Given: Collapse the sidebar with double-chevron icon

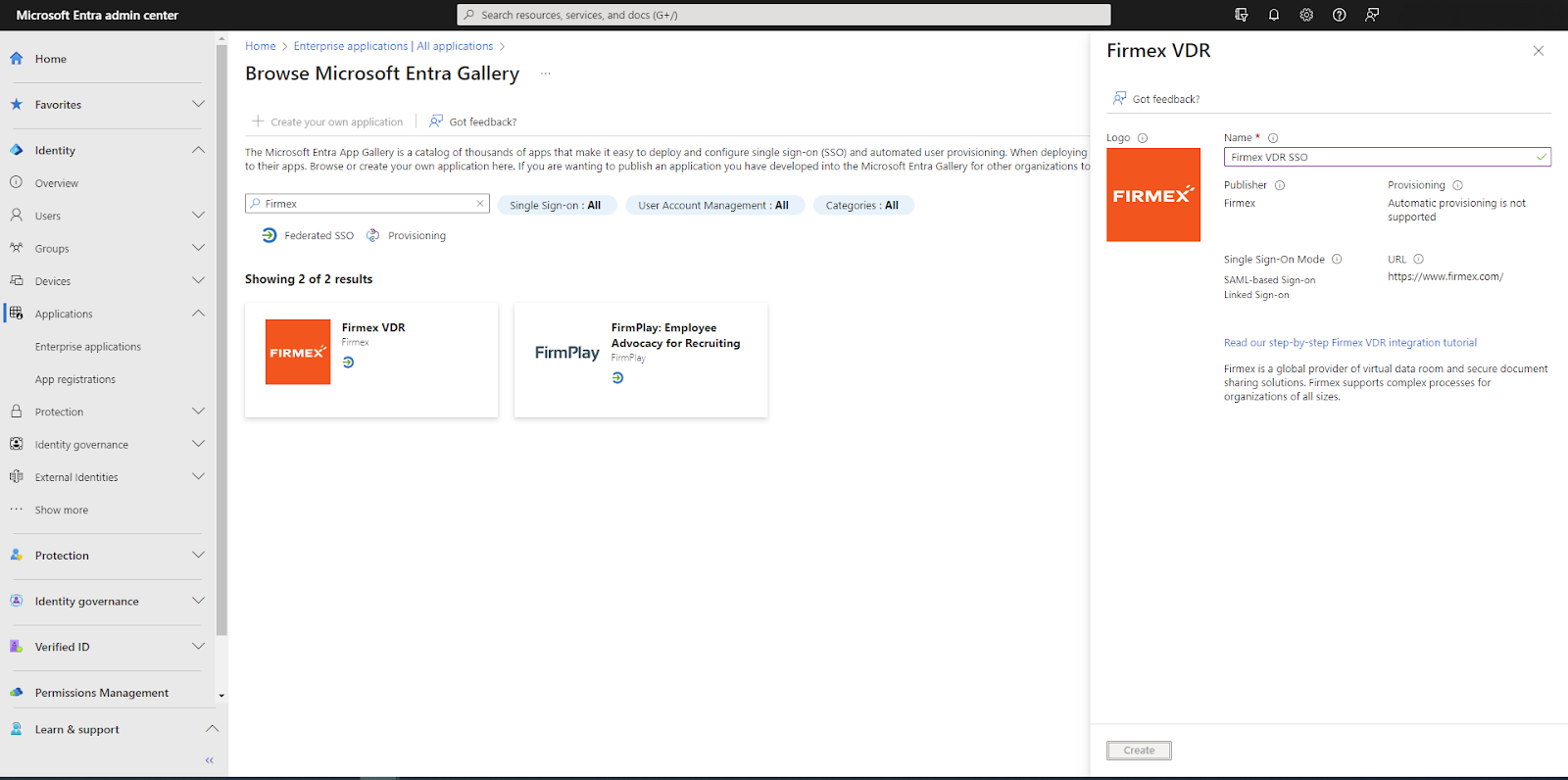Looking at the screenshot, I should 209,760.
